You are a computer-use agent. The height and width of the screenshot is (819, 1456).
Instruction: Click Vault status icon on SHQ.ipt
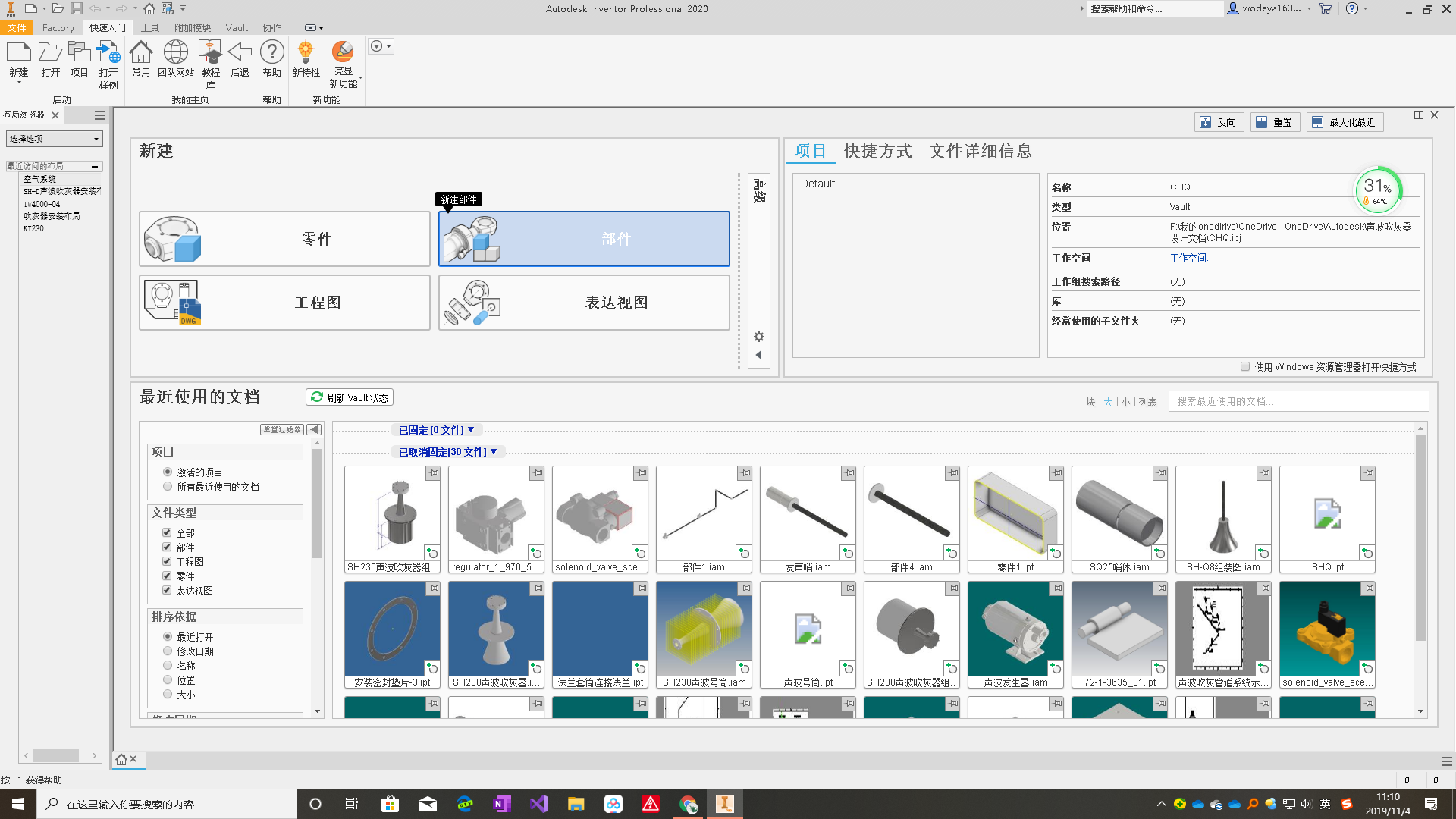[1367, 553]
